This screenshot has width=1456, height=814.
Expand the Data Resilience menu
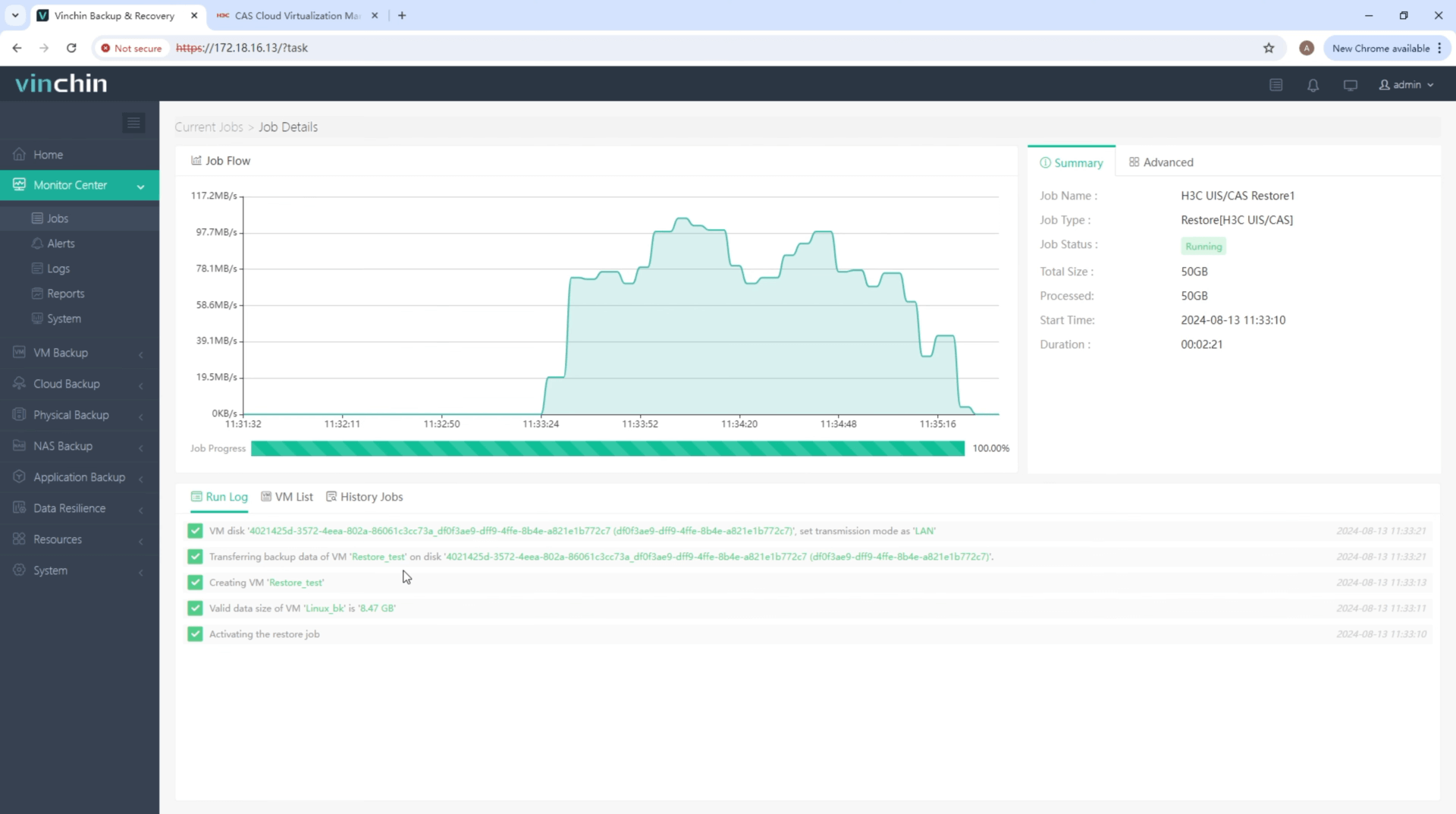coord(80,508)
